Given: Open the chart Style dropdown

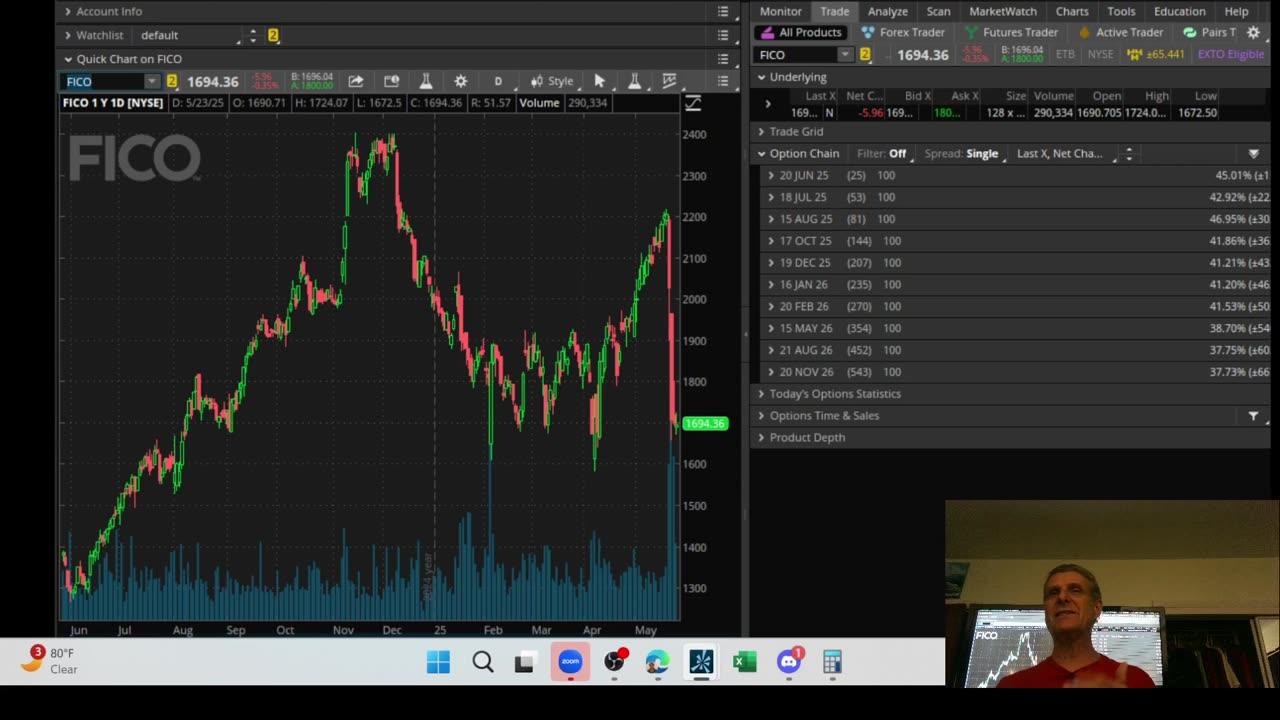Looking at the screenshot, I should pyautogui.click(x=552, y=81).
